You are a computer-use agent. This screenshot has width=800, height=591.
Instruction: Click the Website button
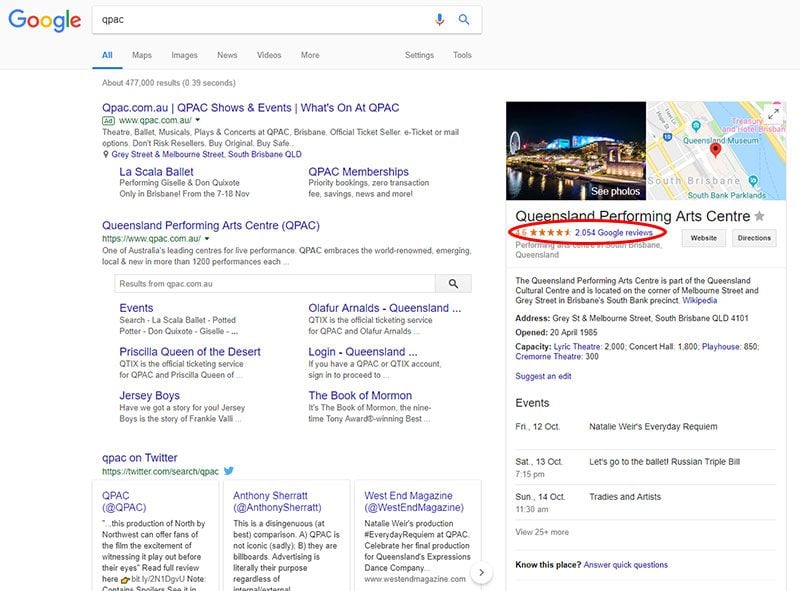tap(703, 238)
